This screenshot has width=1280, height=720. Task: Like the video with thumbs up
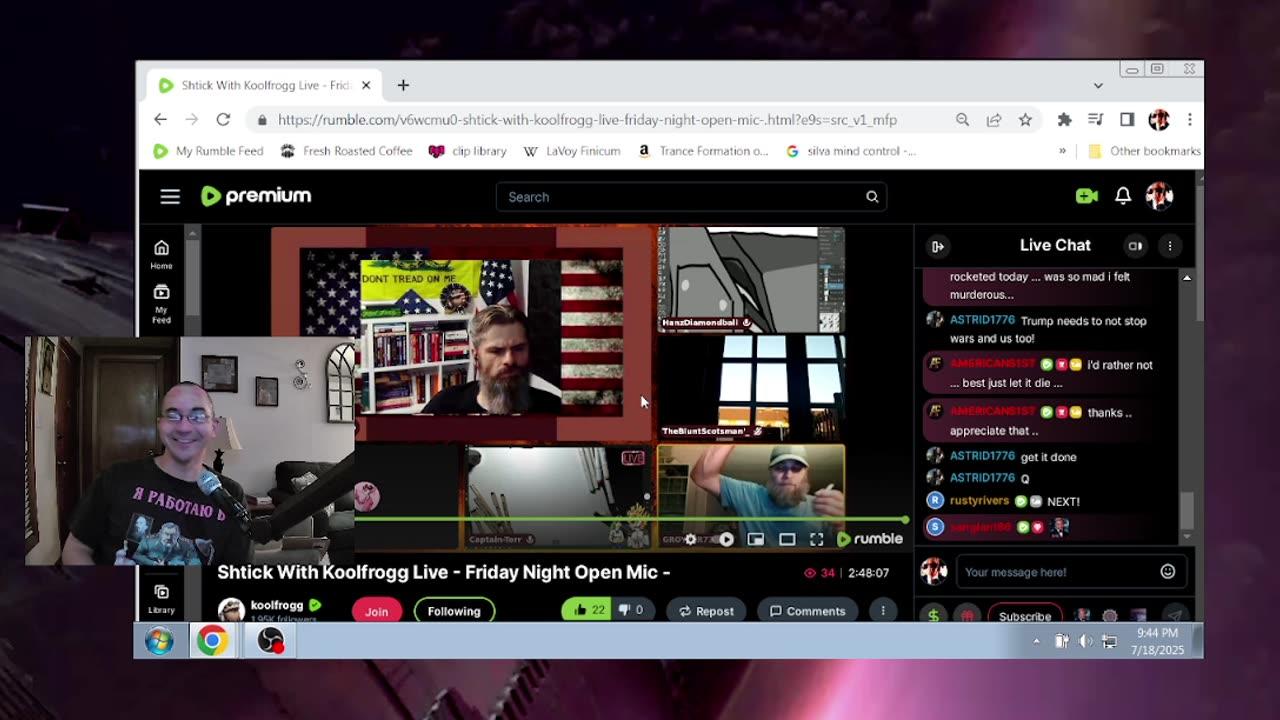586,610
